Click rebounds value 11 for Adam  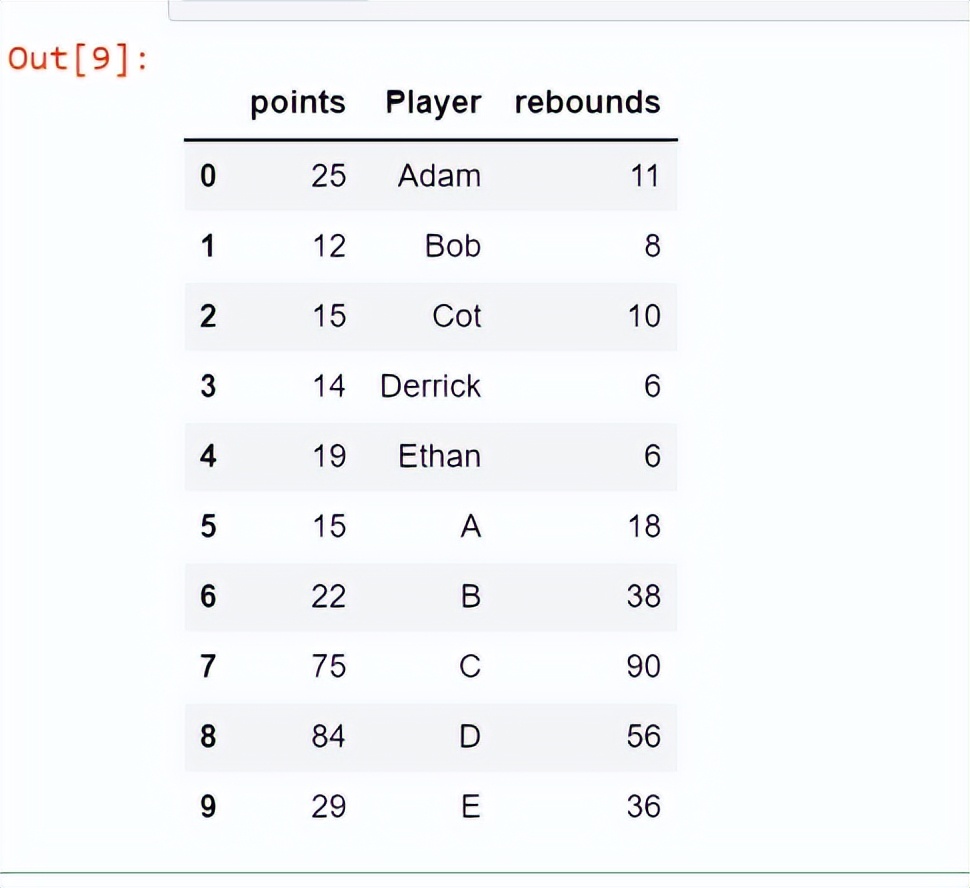(645, 176)
